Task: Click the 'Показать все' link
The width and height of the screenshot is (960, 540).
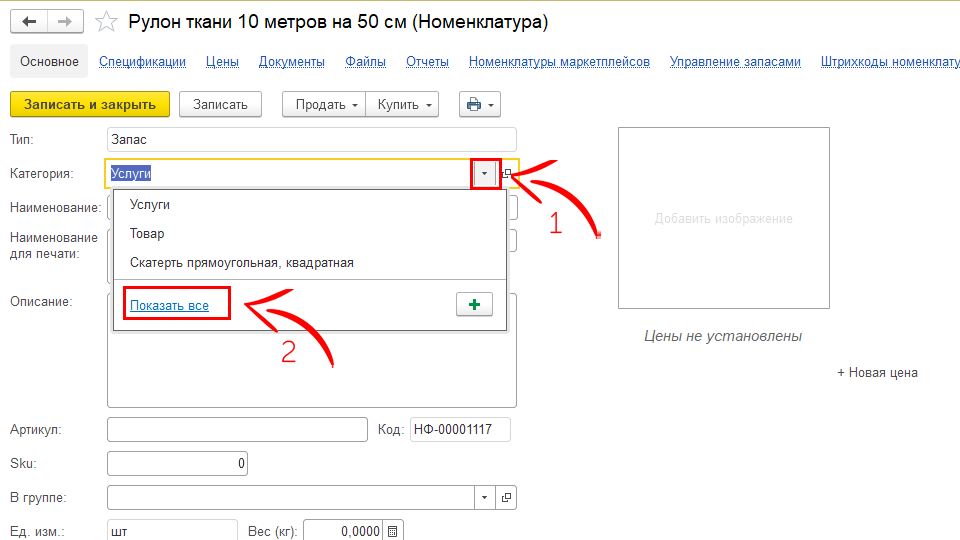Action: (169, 305)
